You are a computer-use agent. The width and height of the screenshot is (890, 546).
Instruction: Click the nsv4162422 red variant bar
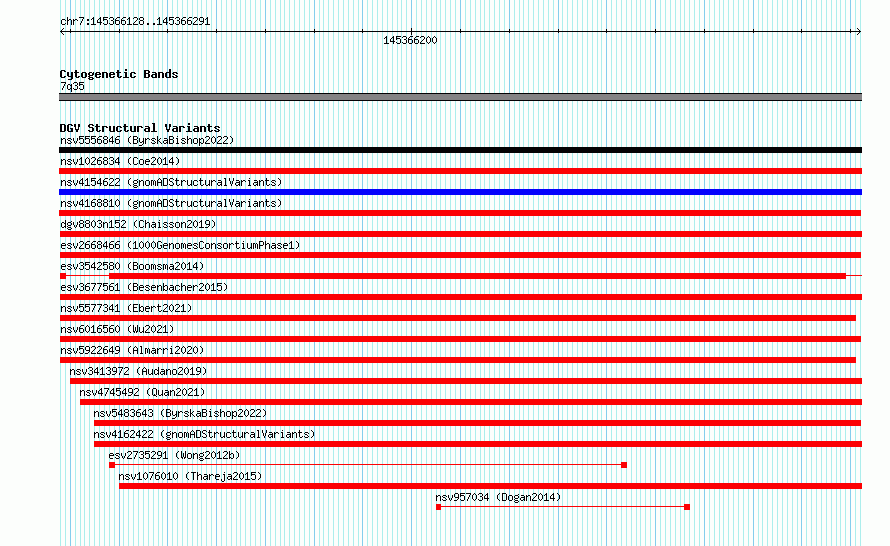tap(478, 444)
